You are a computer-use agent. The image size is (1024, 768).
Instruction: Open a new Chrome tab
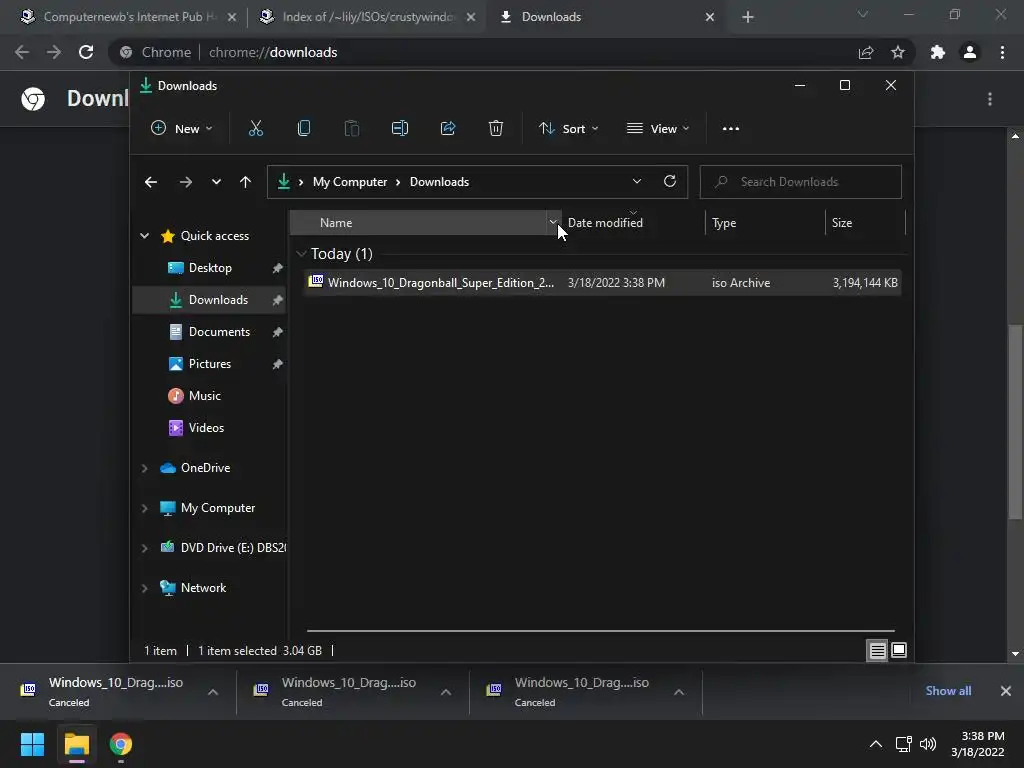pos(748,17)
